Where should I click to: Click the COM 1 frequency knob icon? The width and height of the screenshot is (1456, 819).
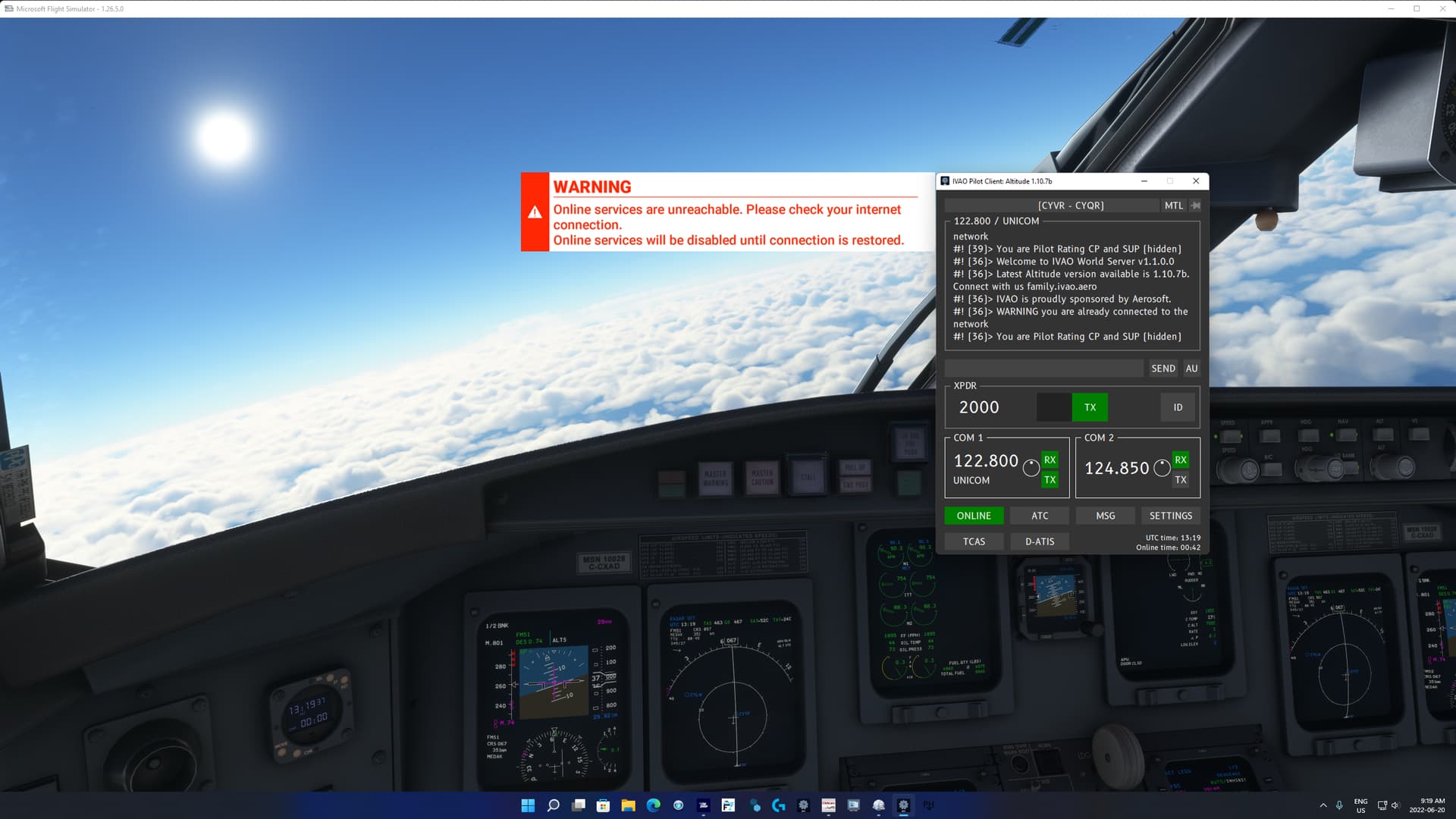point(1031,468)
